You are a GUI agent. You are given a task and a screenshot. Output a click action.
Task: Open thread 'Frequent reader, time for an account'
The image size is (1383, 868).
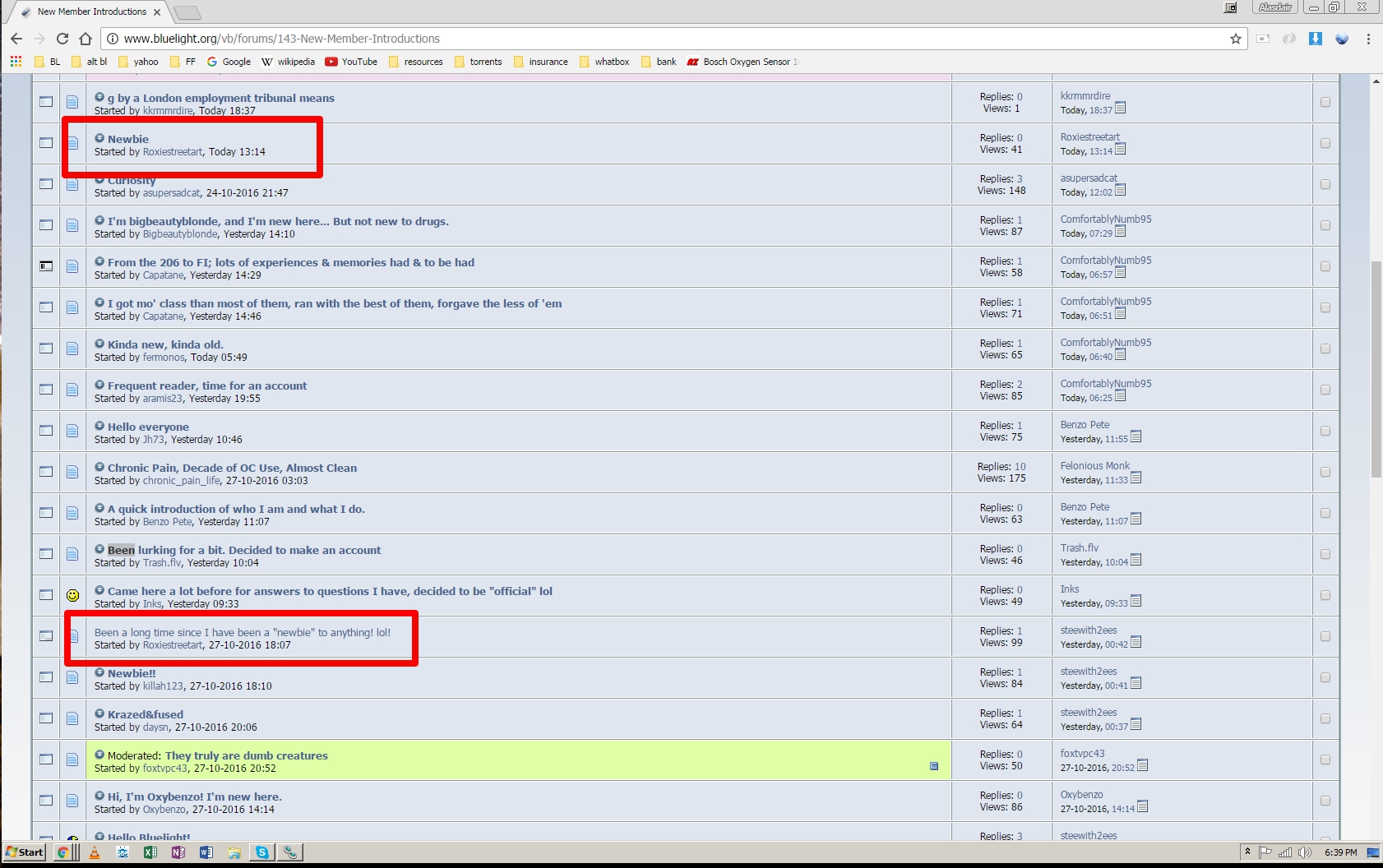tap(207, 386)
